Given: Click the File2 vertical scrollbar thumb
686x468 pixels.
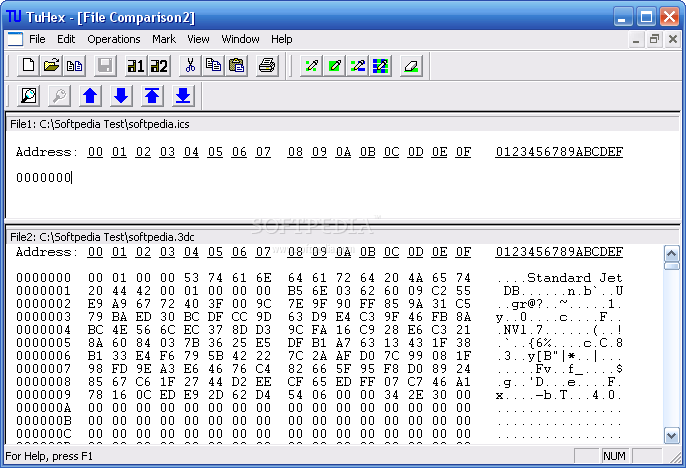Looking at the screenshot, I should [672, 266].
